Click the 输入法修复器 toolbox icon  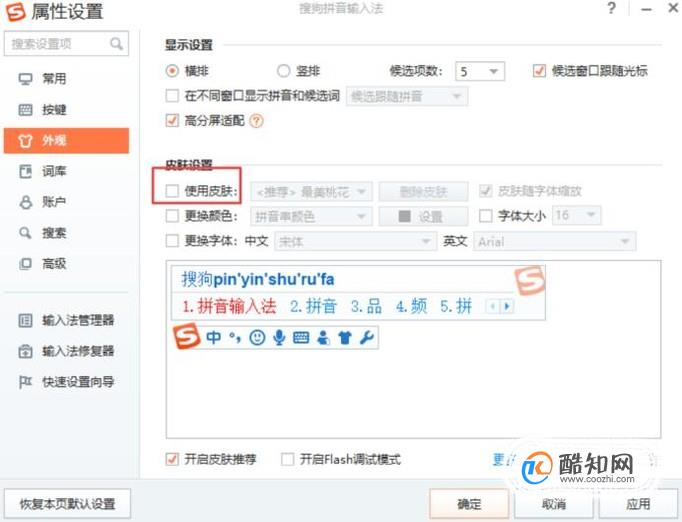click(25, 351)
